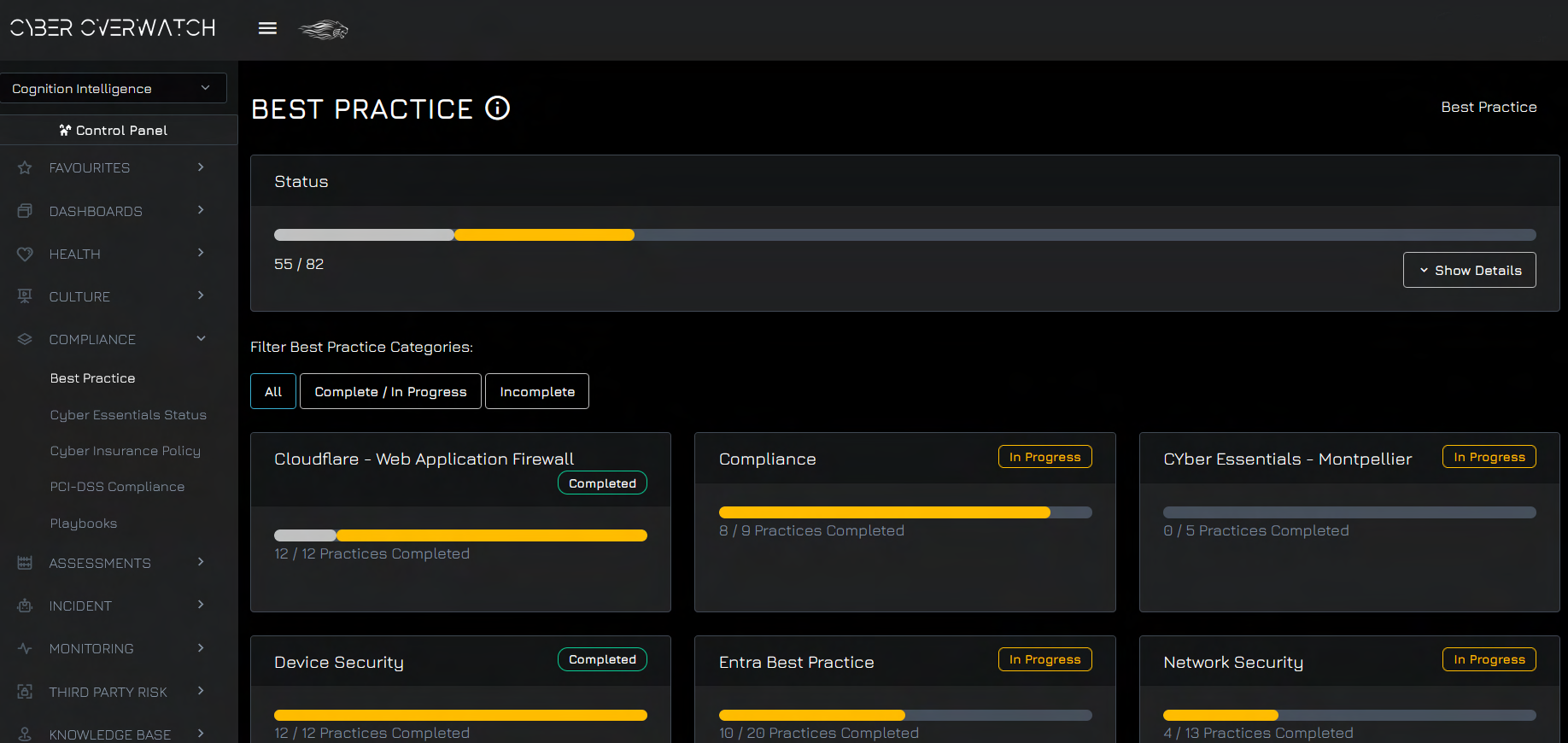The width and height of the screenshot is (1568, 743).
Task: Click the Third Party Risk icon
Action: (x=25, y=692)
